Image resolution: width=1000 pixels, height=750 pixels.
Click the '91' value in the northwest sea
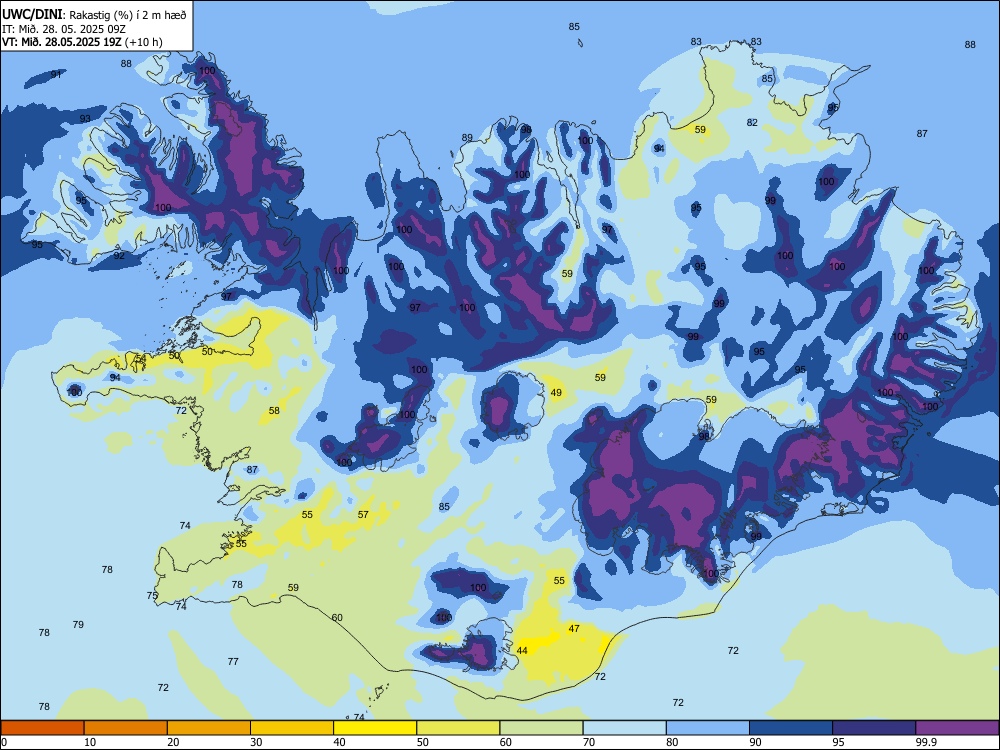click(x=56, y=74)
